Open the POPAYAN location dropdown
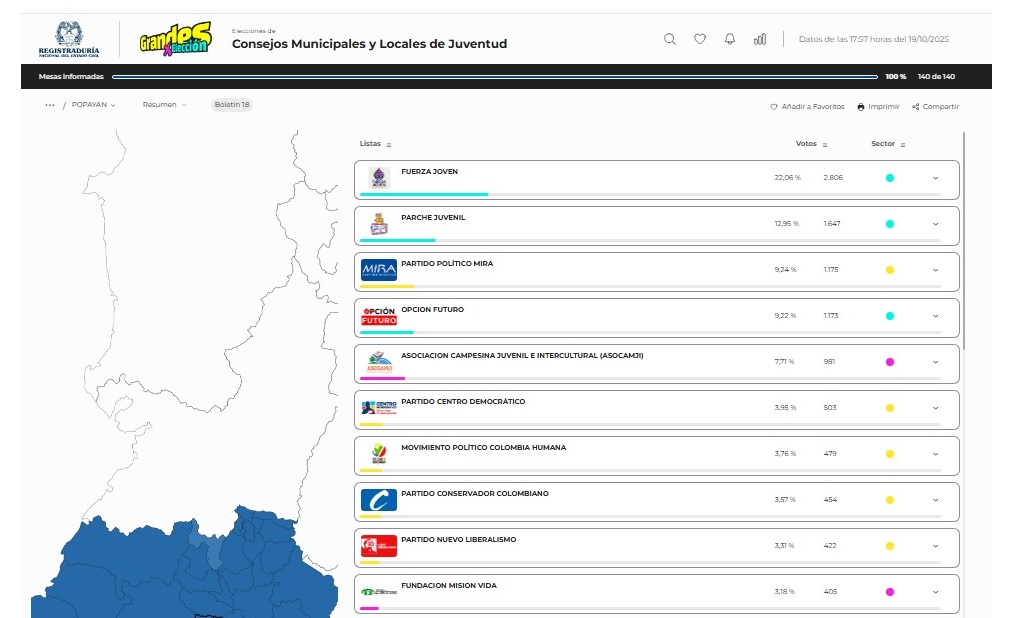The image size is (1019, 618). 94,105
